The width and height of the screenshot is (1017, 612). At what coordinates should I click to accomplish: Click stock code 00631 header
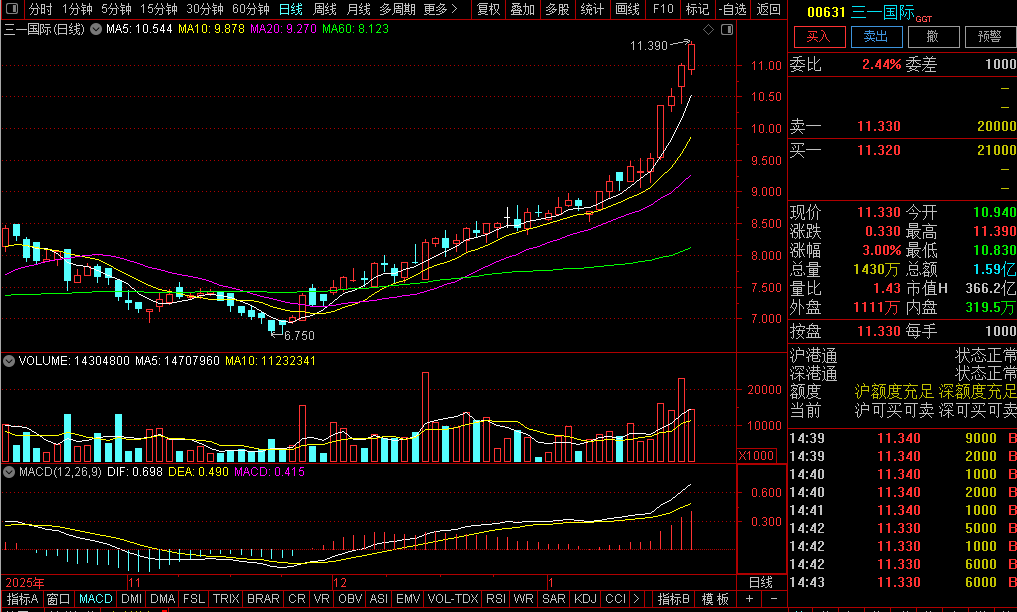pos(826,12)
